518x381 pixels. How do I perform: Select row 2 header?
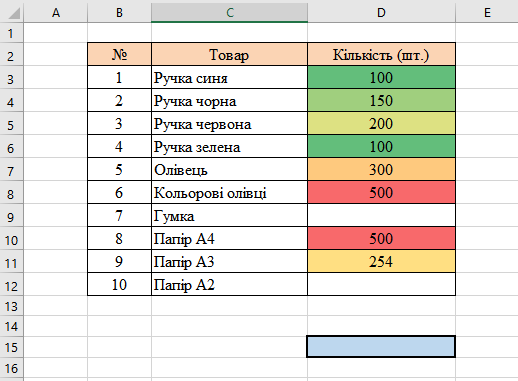click(12, 55)
